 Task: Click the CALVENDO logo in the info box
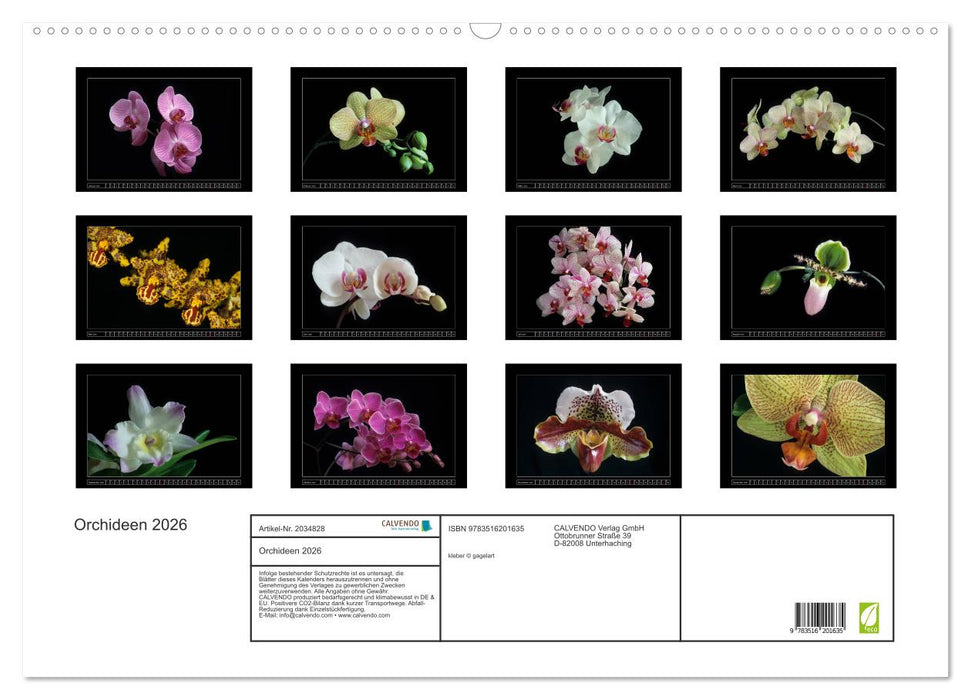coord(406,525)
